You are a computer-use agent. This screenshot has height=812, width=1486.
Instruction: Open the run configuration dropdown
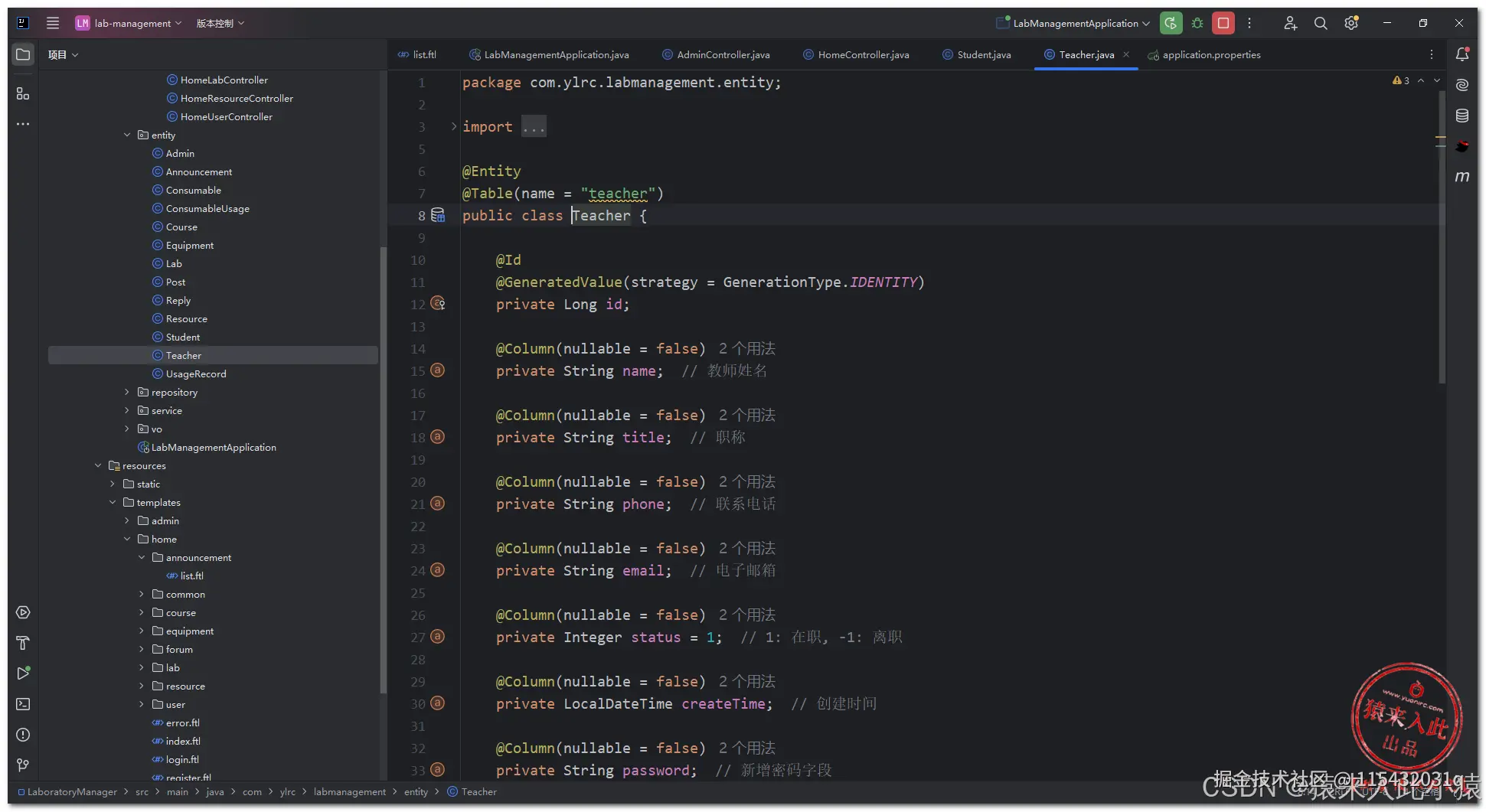(x=1073, y=23)
